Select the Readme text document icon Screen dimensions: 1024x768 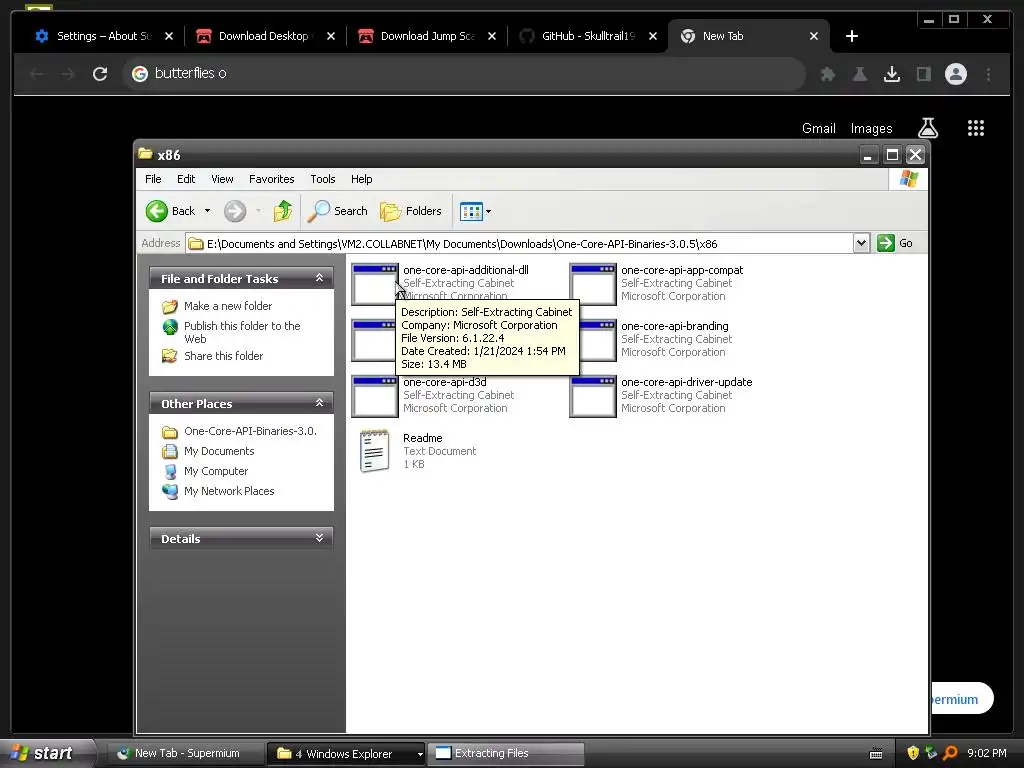[x=375, y=451]
